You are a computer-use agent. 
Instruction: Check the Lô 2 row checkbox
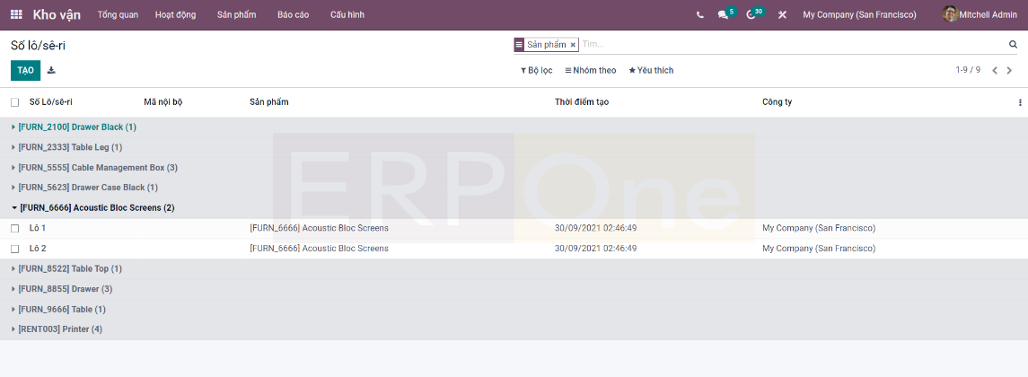(14, 248)
